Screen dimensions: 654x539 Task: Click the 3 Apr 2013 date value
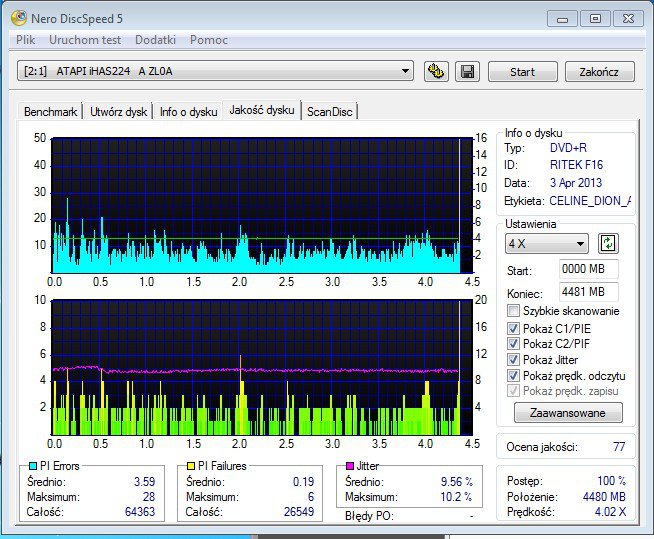[x=576, y=183]
